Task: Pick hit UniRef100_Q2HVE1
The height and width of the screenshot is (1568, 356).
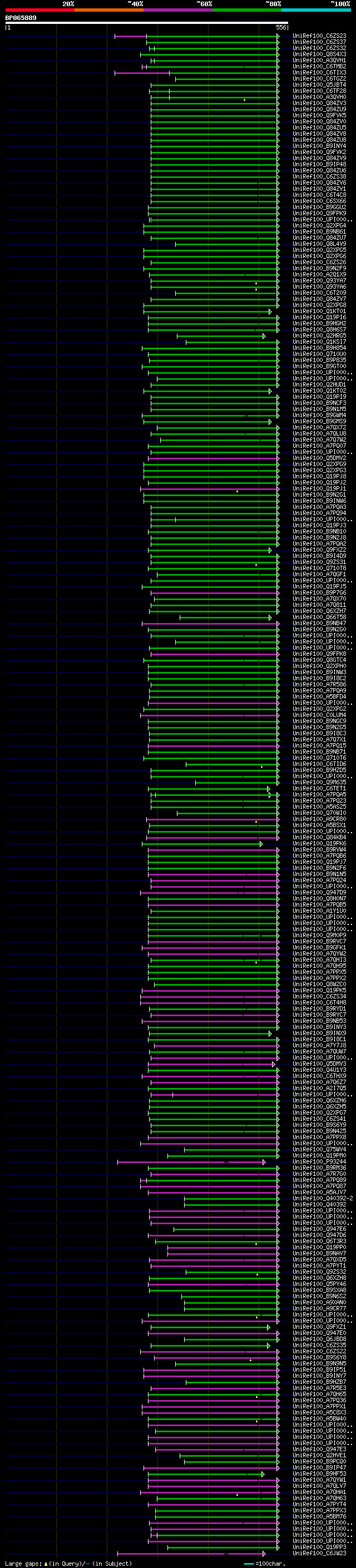Action: coord(319,1456)
